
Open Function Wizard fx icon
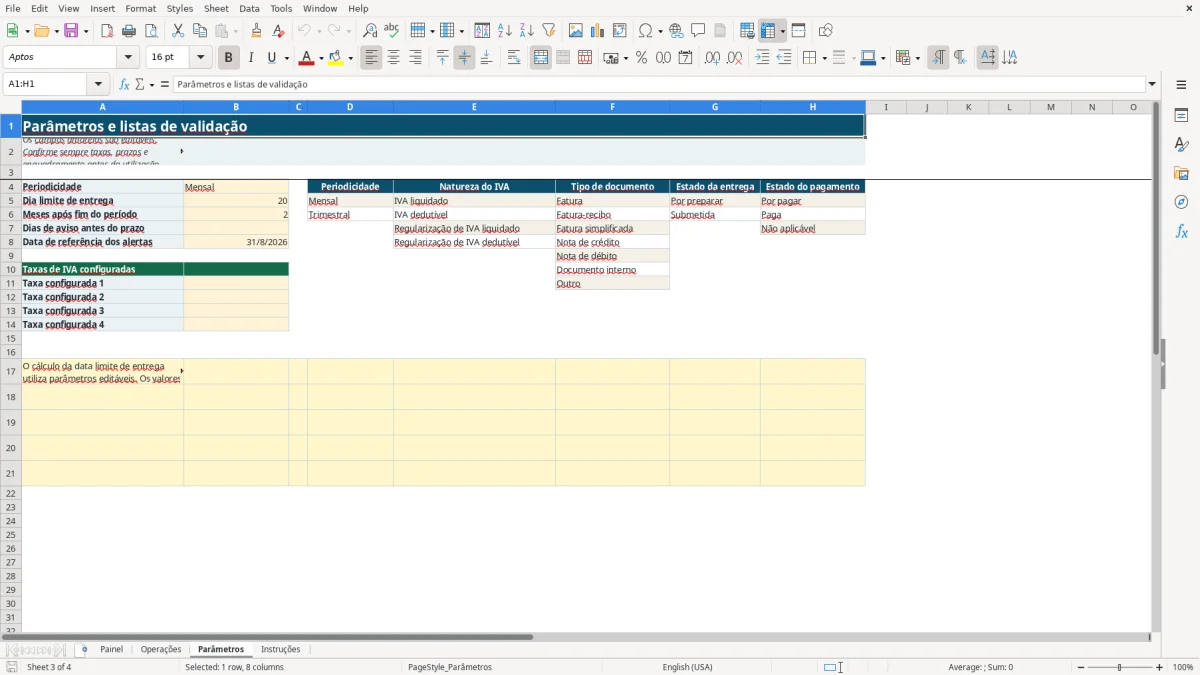point(125,84)
